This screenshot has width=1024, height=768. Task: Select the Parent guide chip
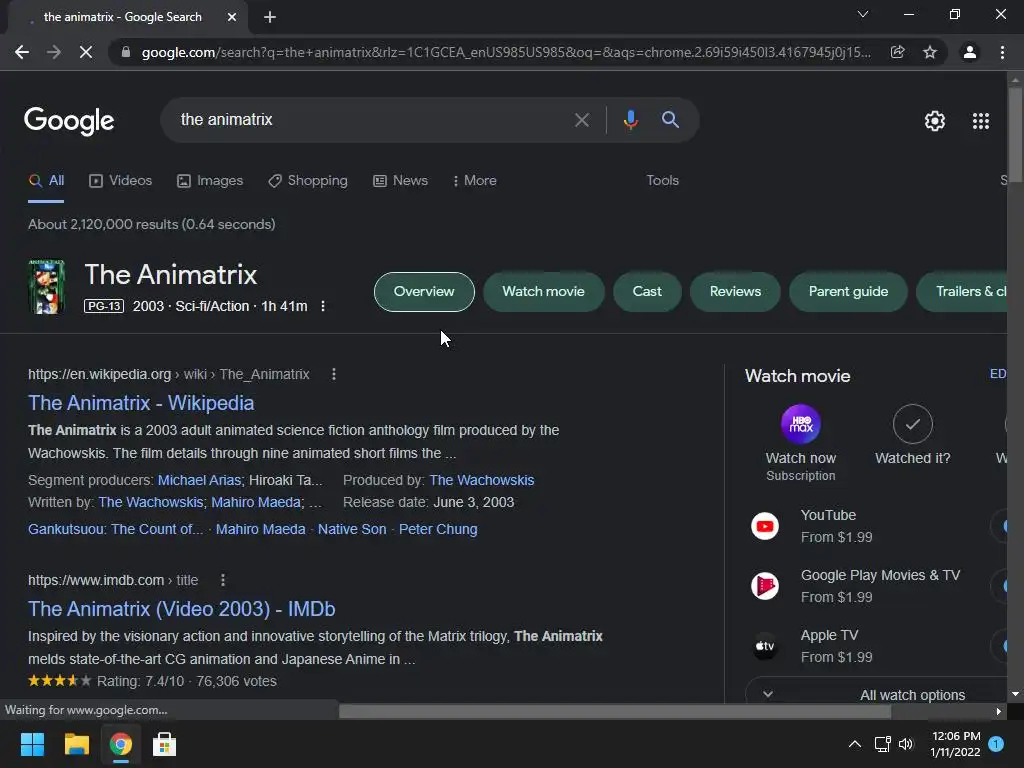[x=848, y=292]
